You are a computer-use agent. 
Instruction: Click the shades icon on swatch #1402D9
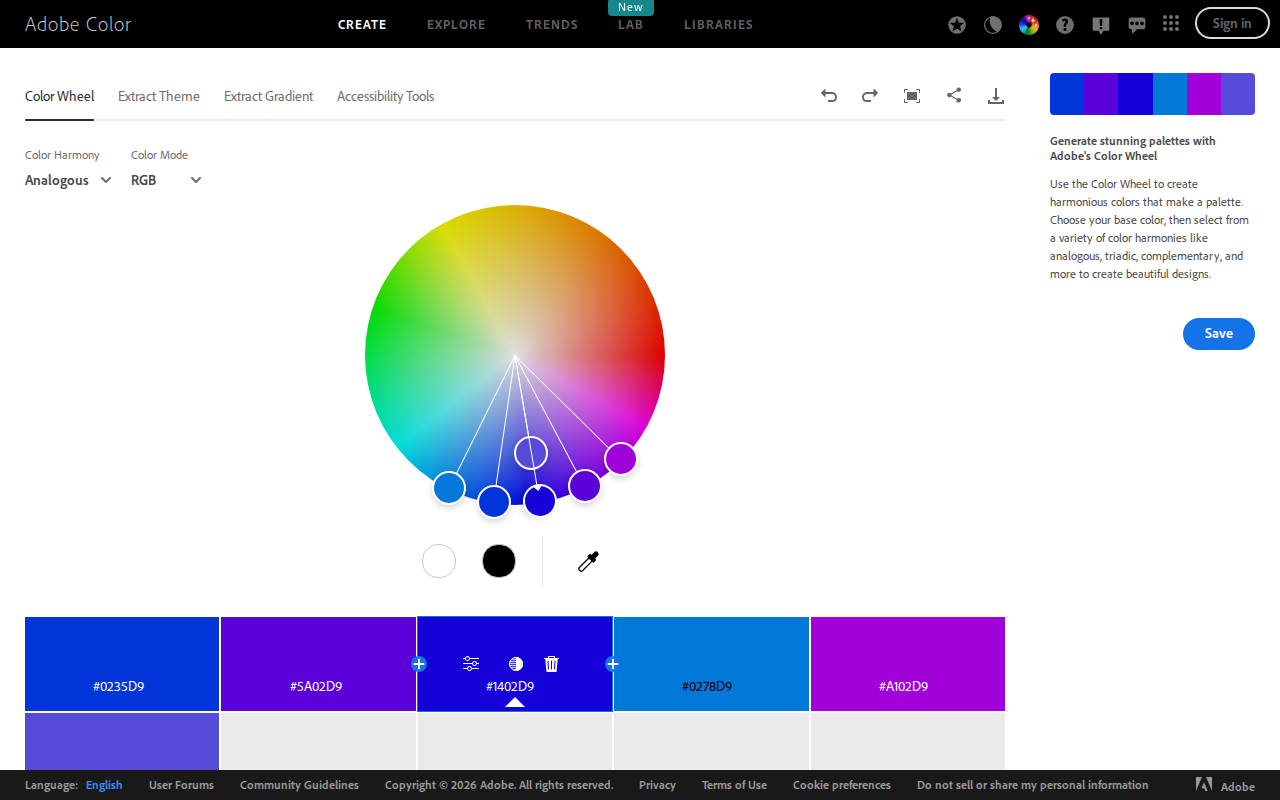[516, 664]
